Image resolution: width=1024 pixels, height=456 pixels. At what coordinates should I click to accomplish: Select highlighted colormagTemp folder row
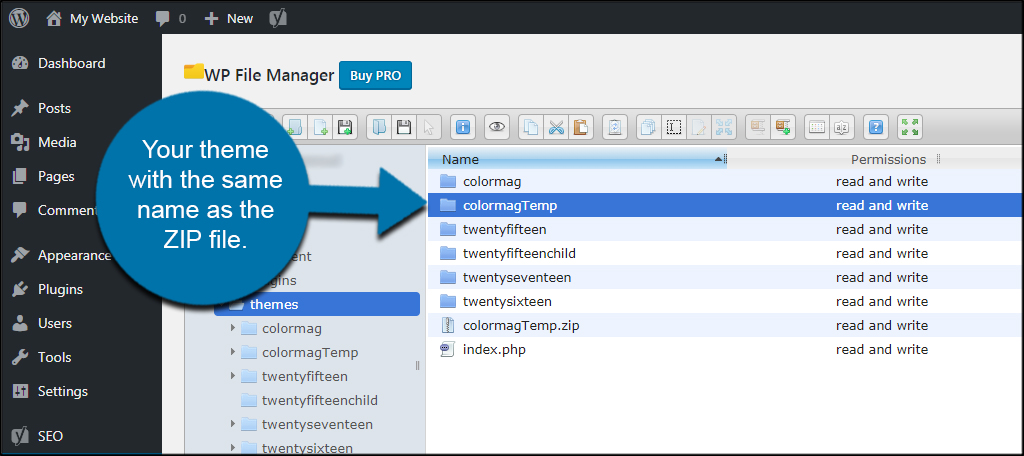click(725, 206)
